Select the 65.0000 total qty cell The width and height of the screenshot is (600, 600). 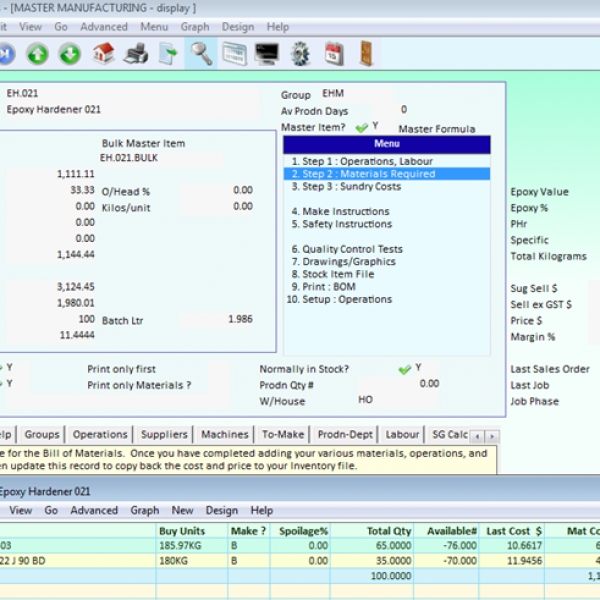372,546
